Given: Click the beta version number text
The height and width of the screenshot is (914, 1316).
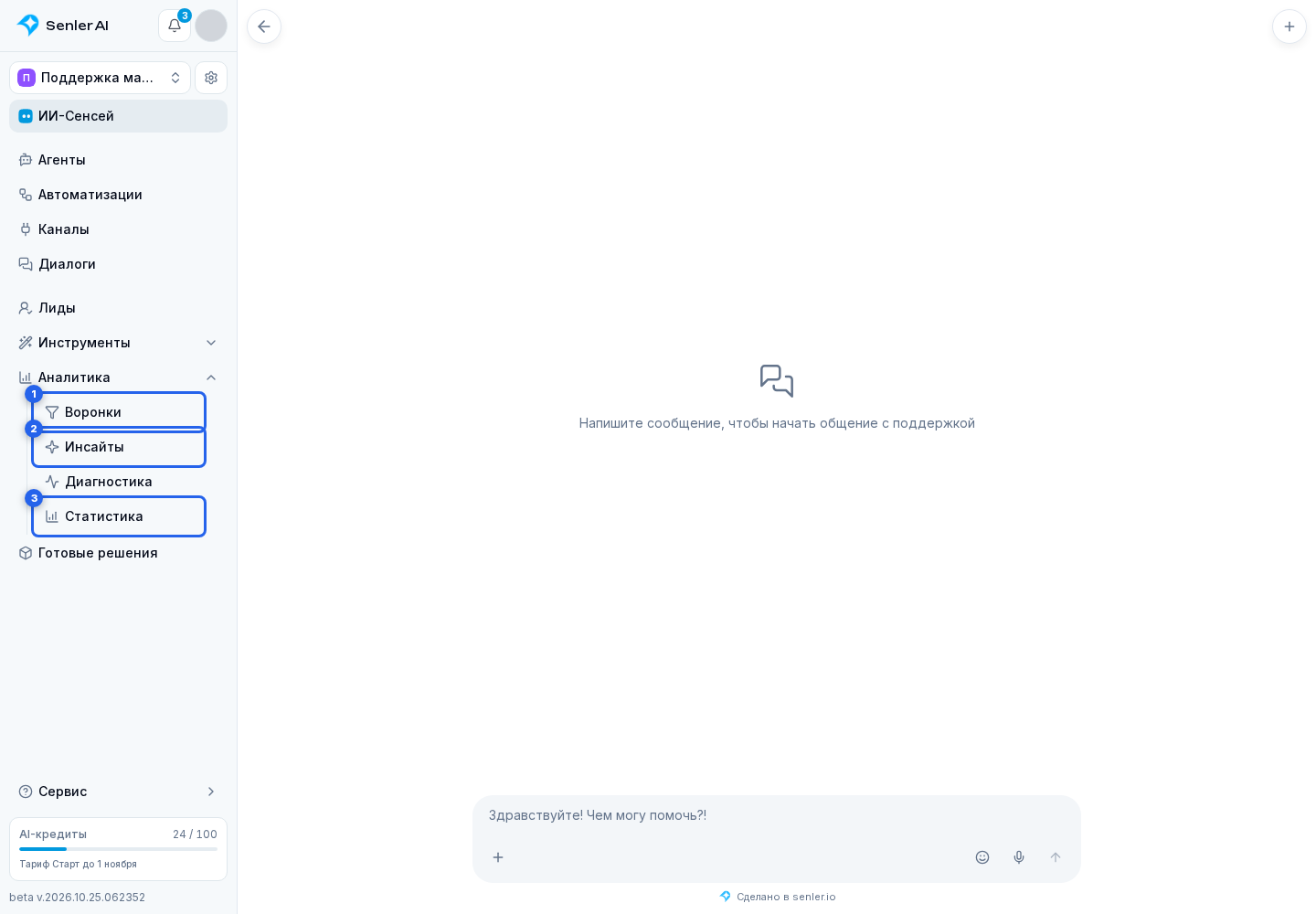Looking at the screenshot, I should (x=77, y=898).
